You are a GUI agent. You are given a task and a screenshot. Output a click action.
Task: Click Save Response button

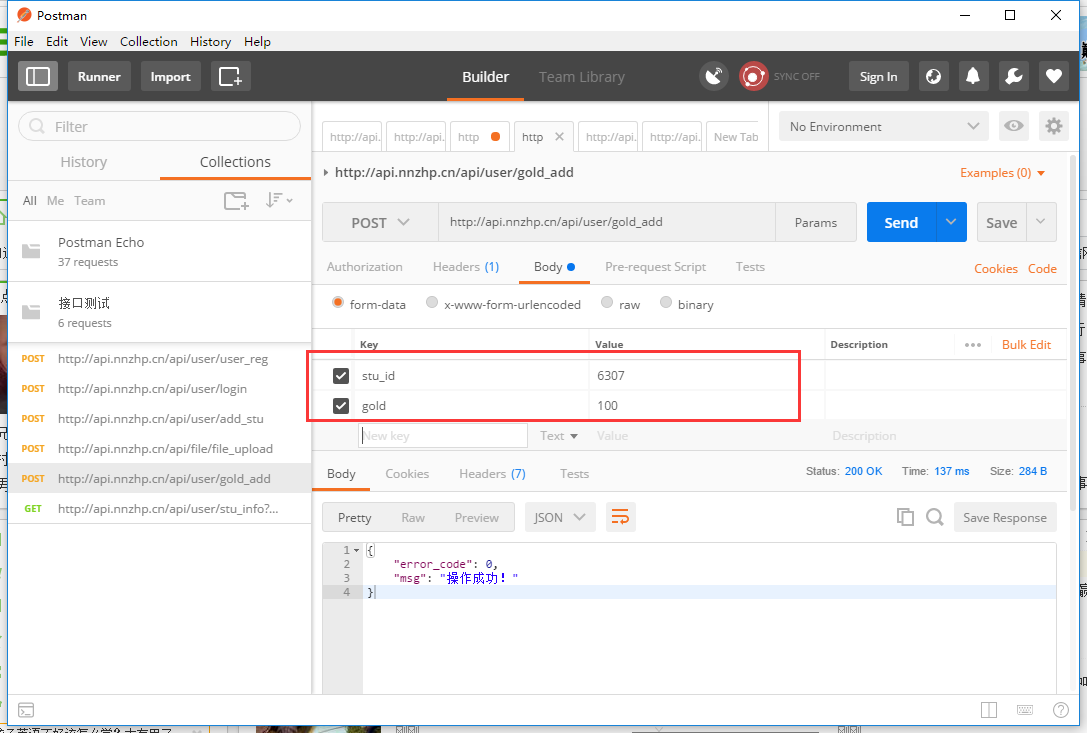tap(1005, 517)
